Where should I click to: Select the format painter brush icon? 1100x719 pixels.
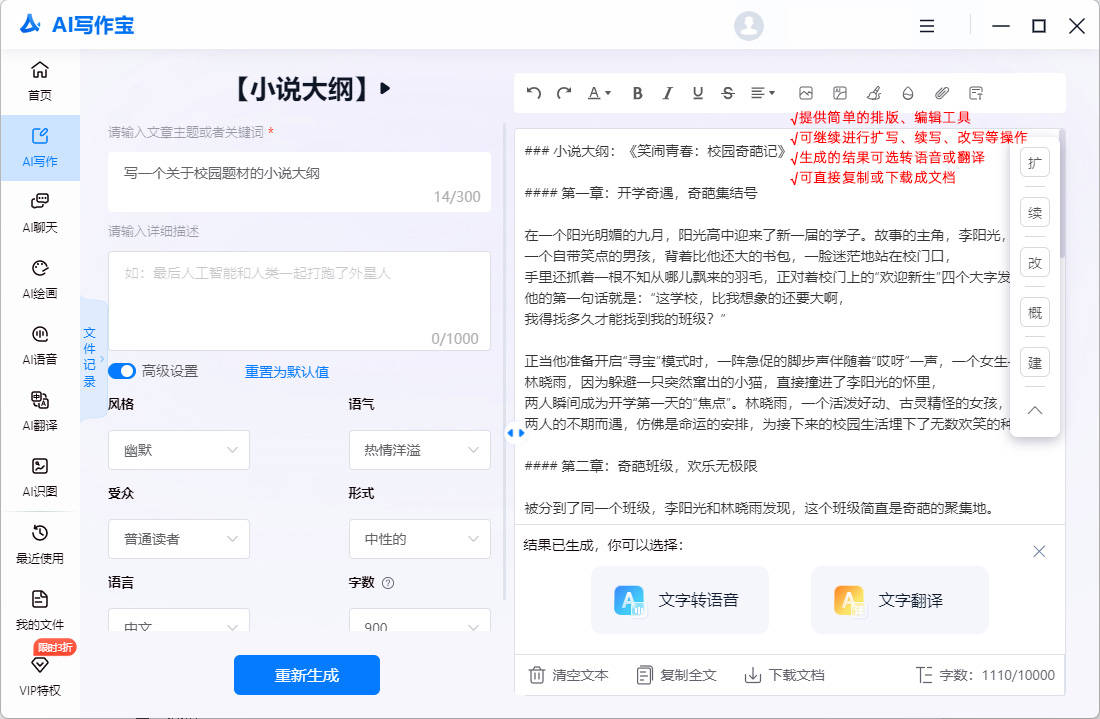[873, 92]
